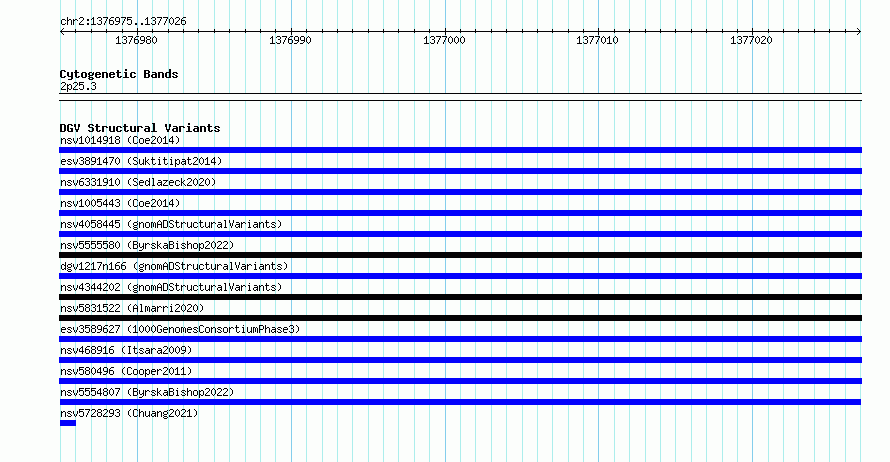The height and width of the screenshot is (462, 890).
Task: Click the blue bar under nsv468916
Action: click(x=460, y=360)
